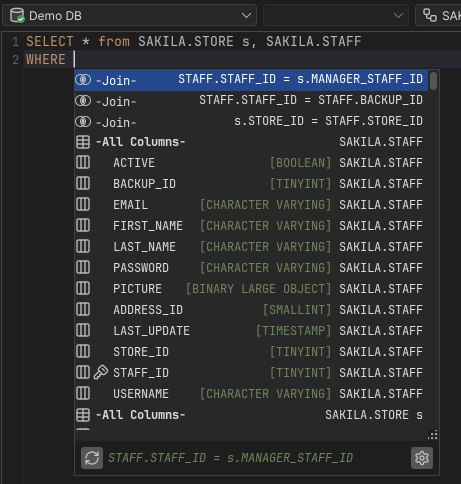Click the column icon next to EMAIL
Viewport: 461px width, 484px height.
[83, 204]
